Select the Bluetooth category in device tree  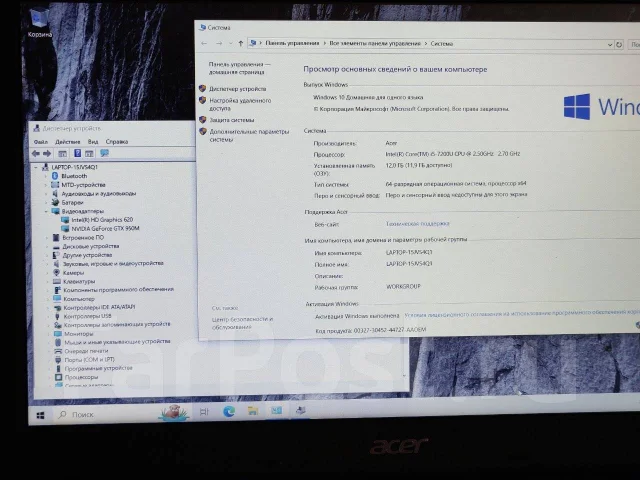[x=74, y=176]
